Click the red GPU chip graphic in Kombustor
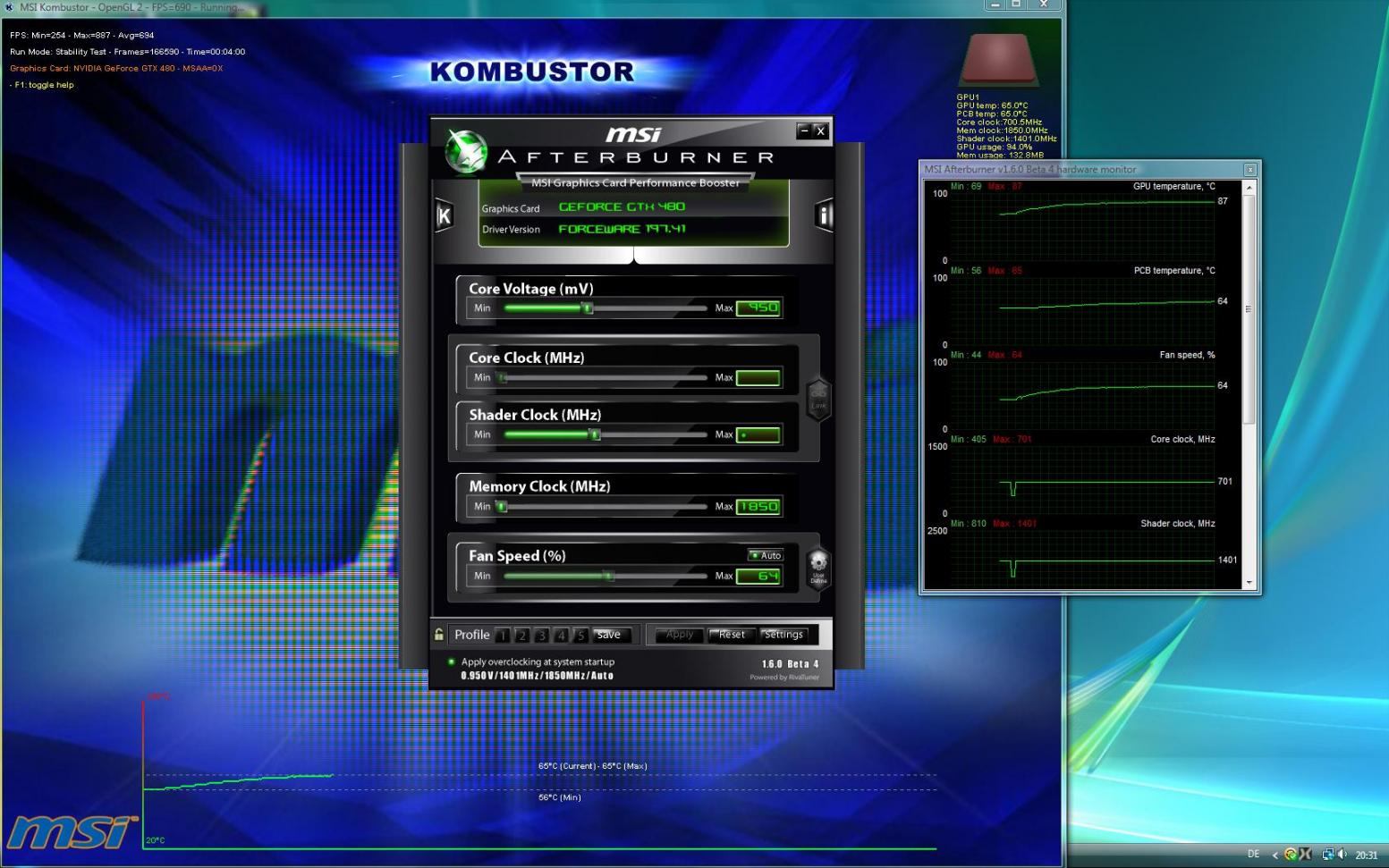Image resolution: width=1389 pixels, height=868 pixels. click(x=998, y=60)
